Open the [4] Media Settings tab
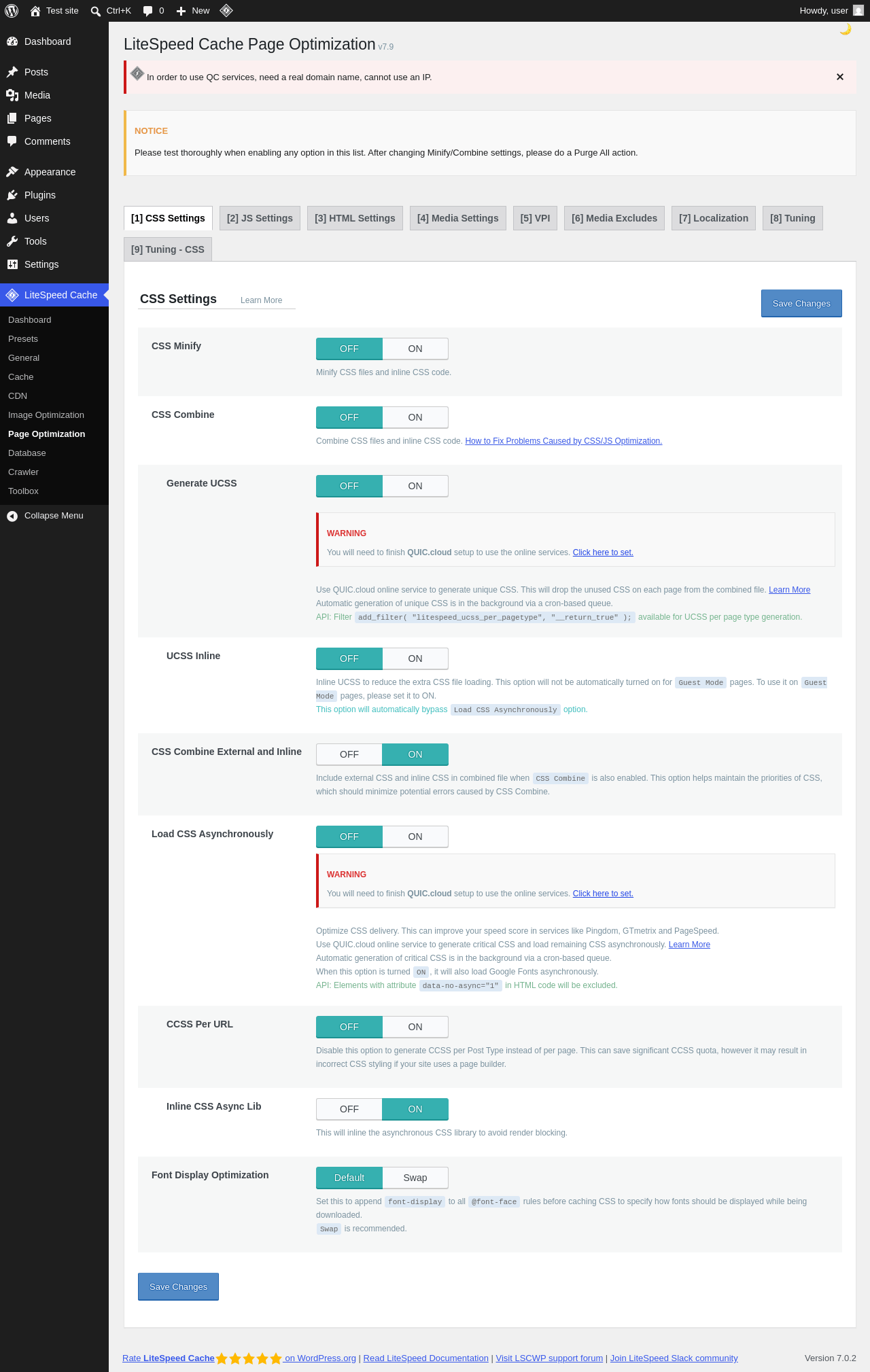 458,218
